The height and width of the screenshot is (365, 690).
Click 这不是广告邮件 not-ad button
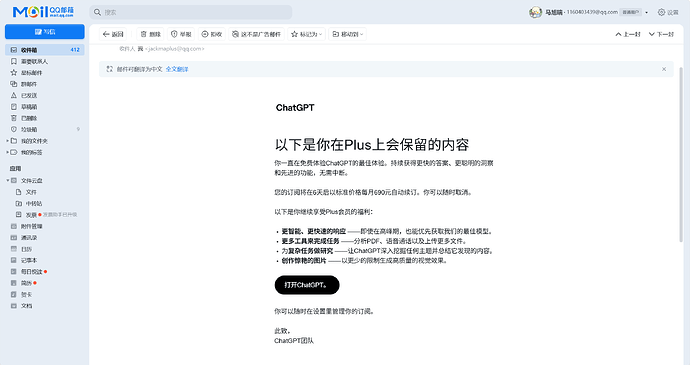coord(256,34)
